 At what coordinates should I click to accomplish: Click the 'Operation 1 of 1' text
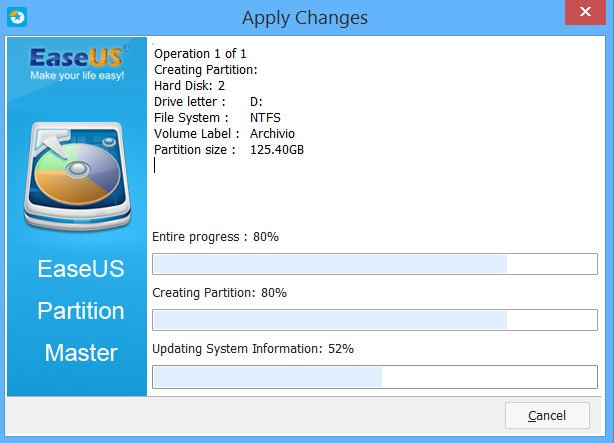(200, 54)
